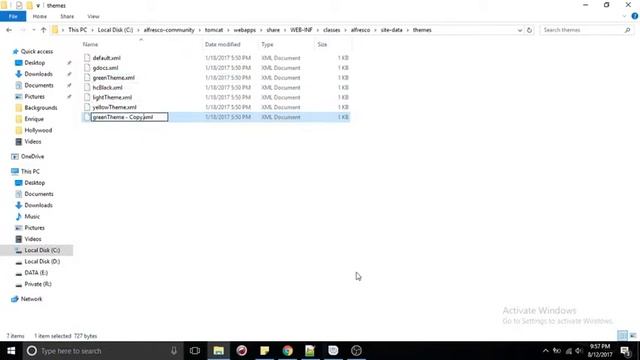Open Backgrounds folder in navigation pane
The height and width of the screenshot is (360, 640).
click(41, 108)
